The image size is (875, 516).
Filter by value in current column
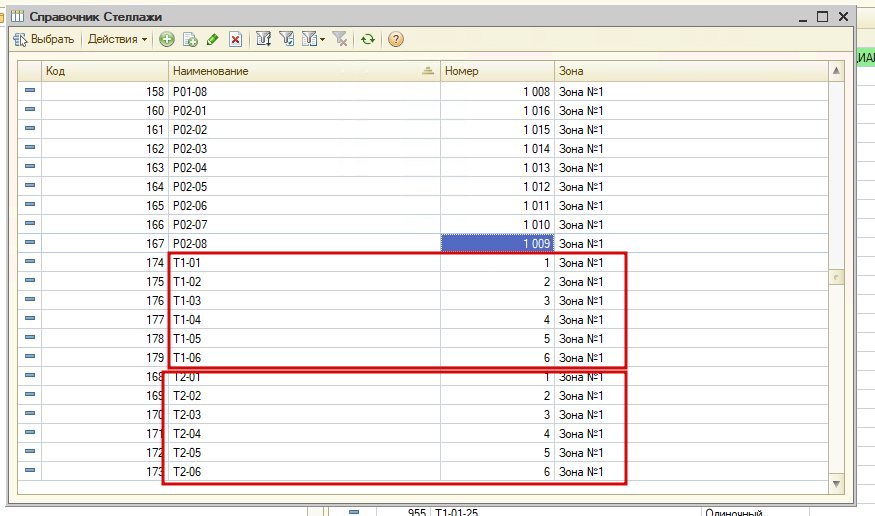point(287,39)
